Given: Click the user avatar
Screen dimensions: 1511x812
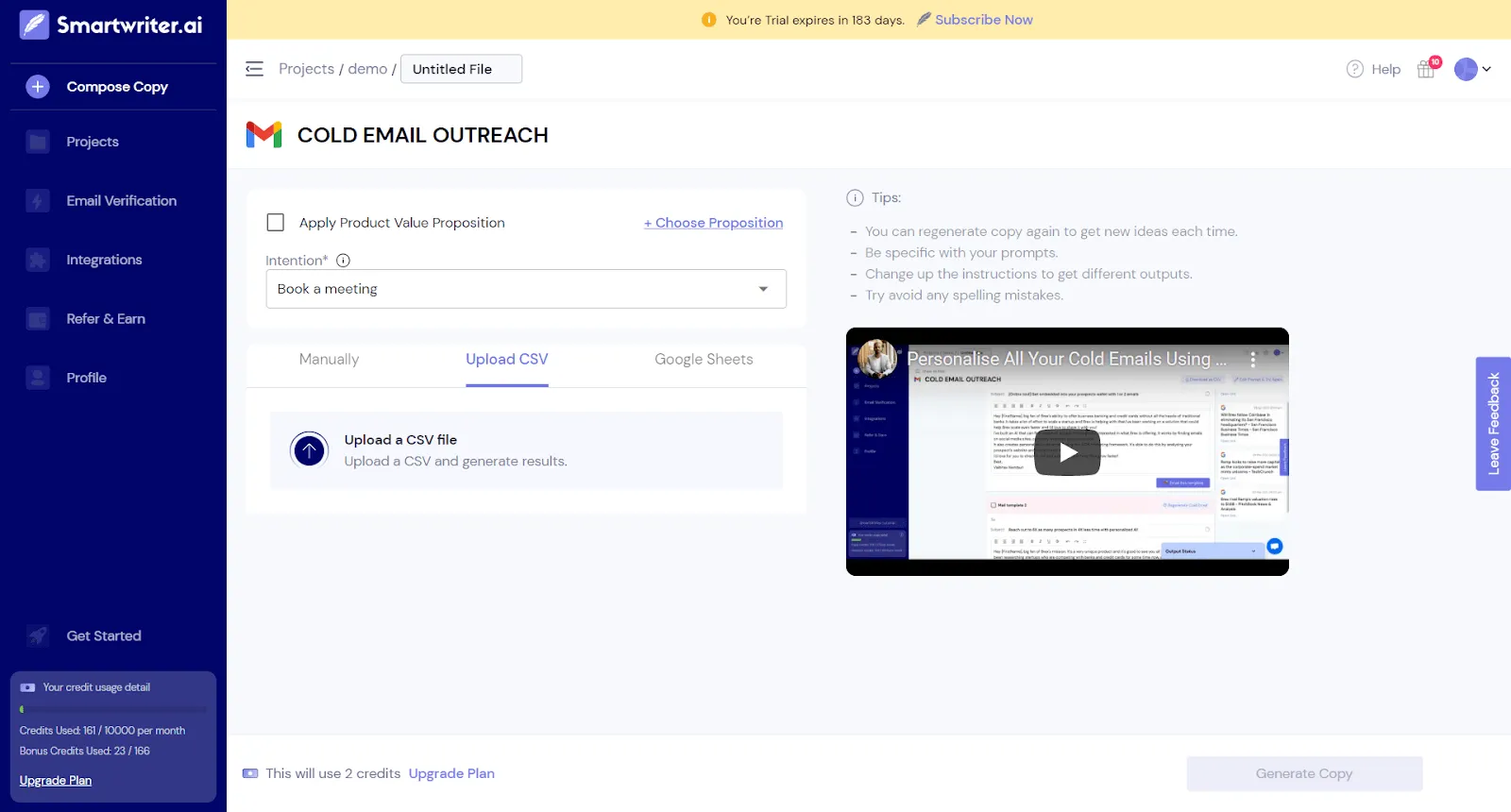Looking at the screenshot, I should [1466, 69].
